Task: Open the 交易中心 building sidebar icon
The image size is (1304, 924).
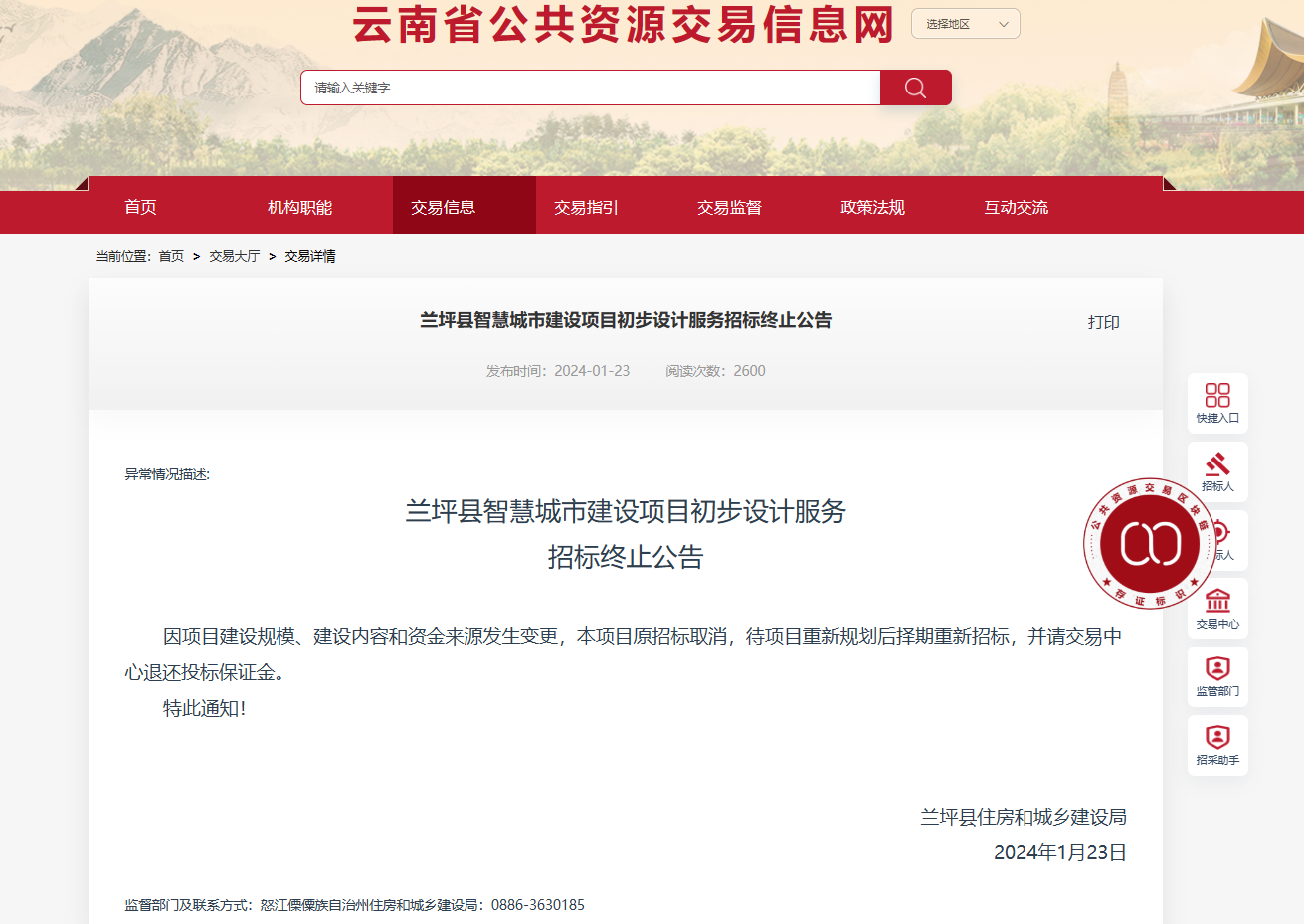Action: [x=1217, y=608]
